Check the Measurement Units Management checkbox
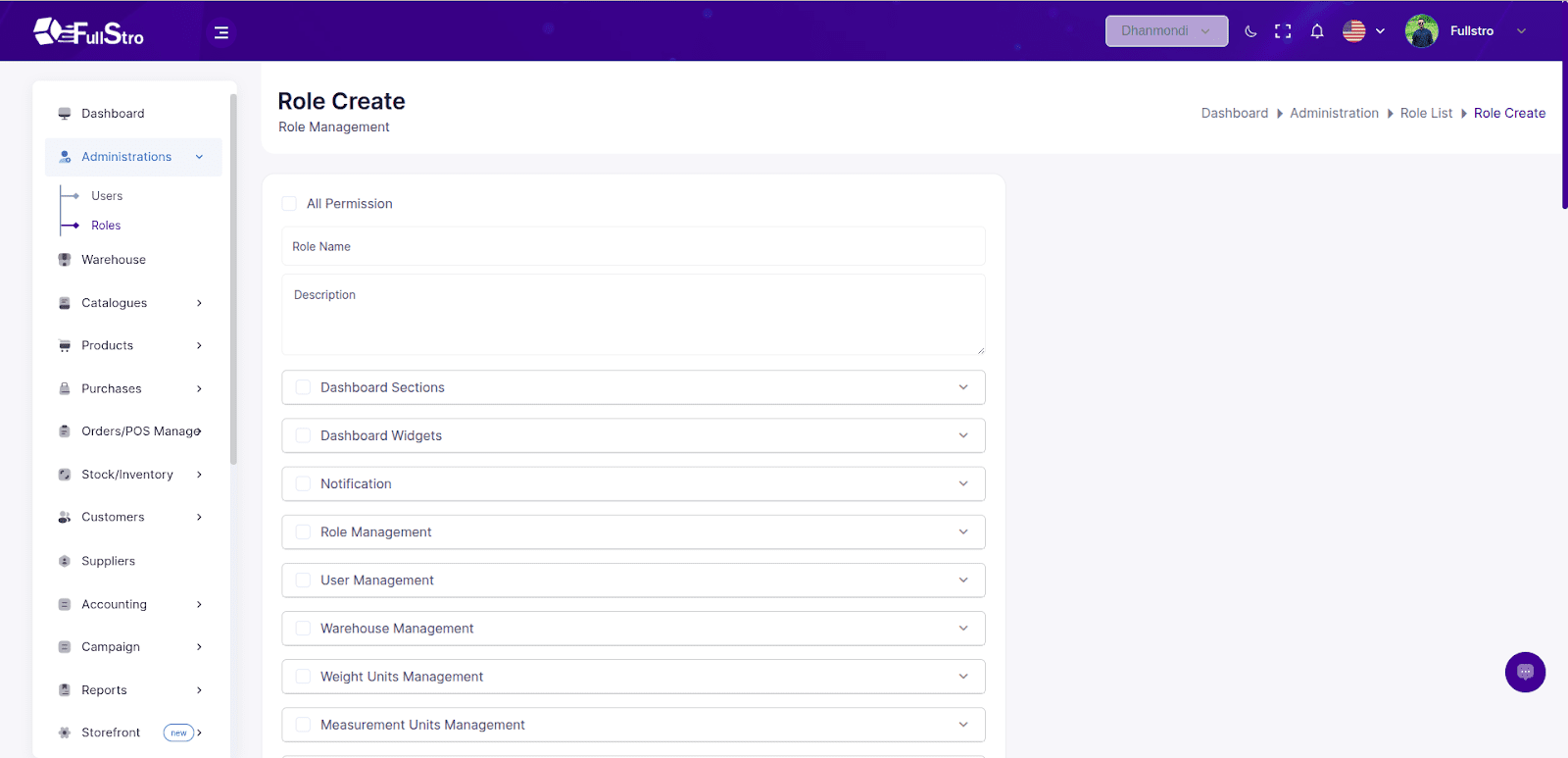 click(x=303, y=724)
